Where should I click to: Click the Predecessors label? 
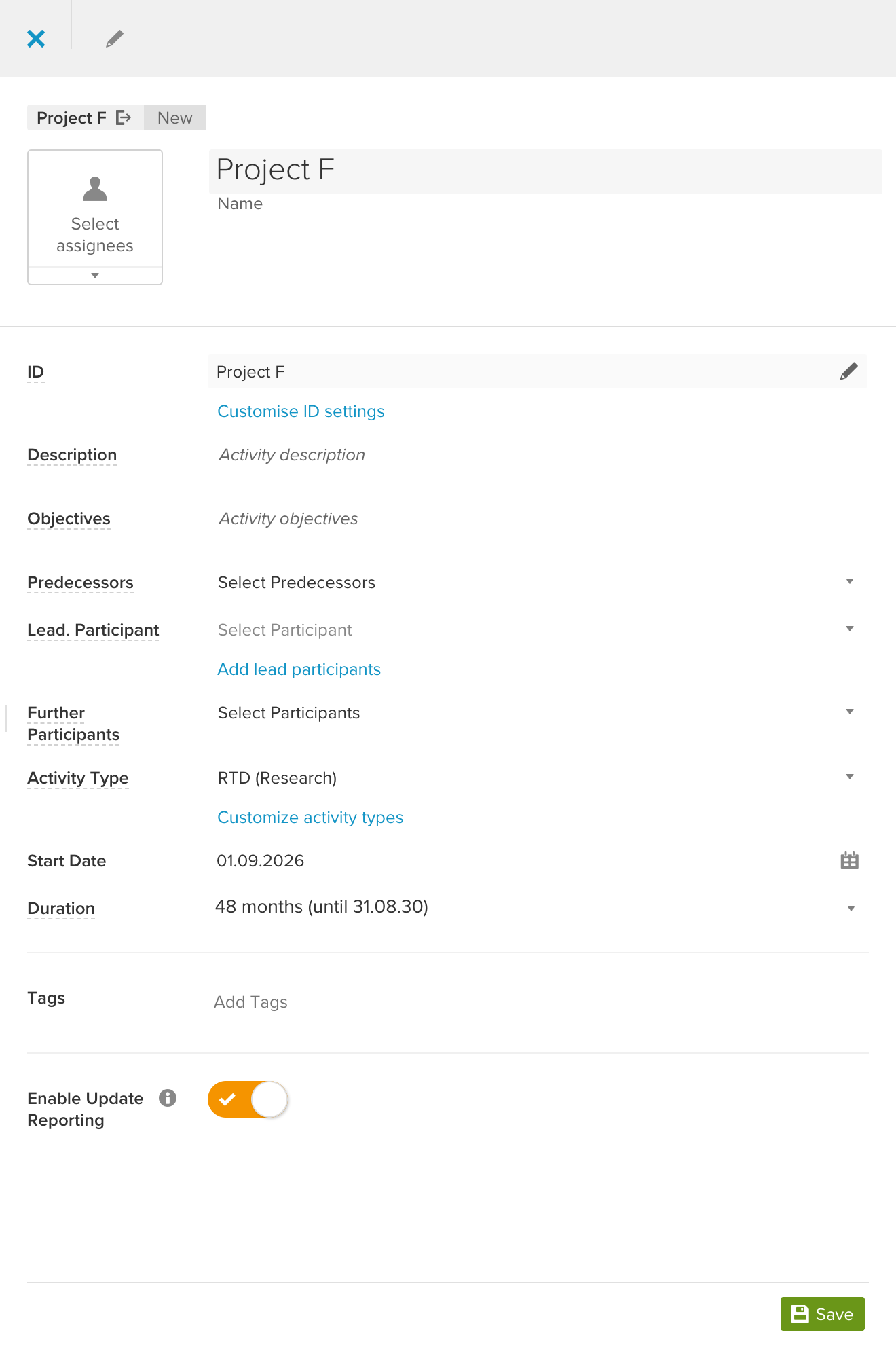click(x=80, y=583)
